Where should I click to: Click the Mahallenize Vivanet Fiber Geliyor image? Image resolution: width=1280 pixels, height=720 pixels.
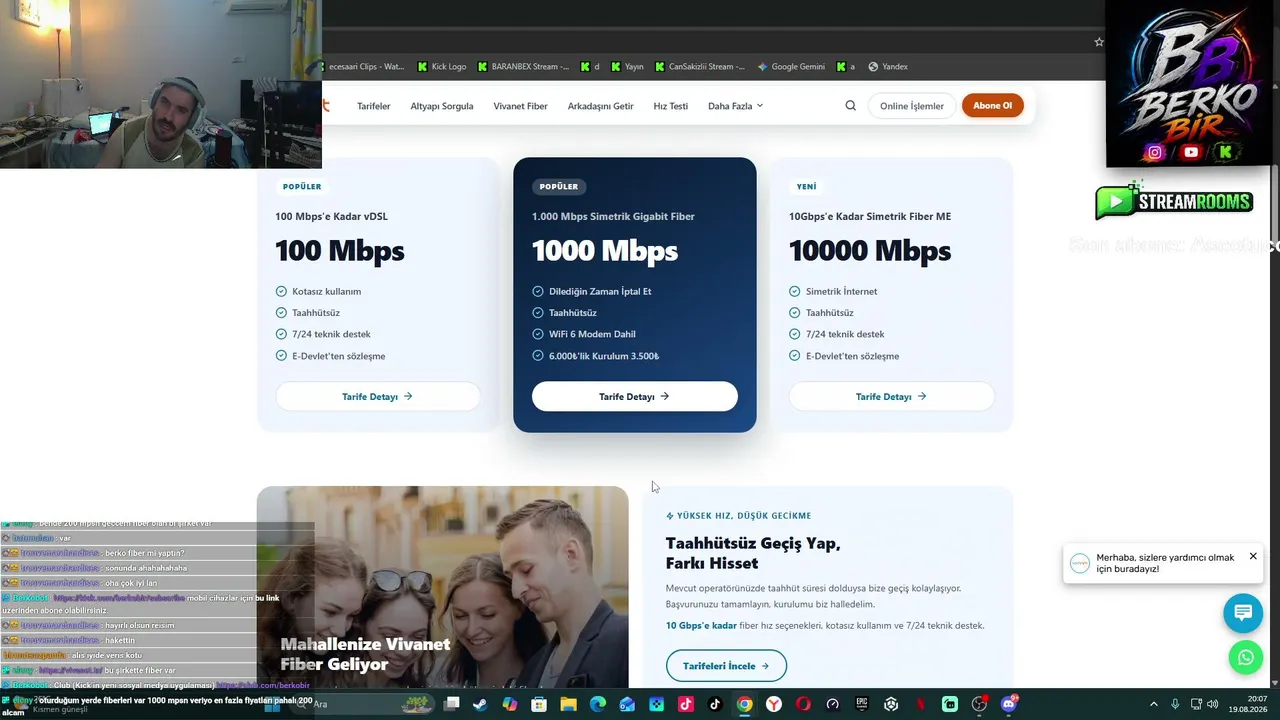point(442,587)
